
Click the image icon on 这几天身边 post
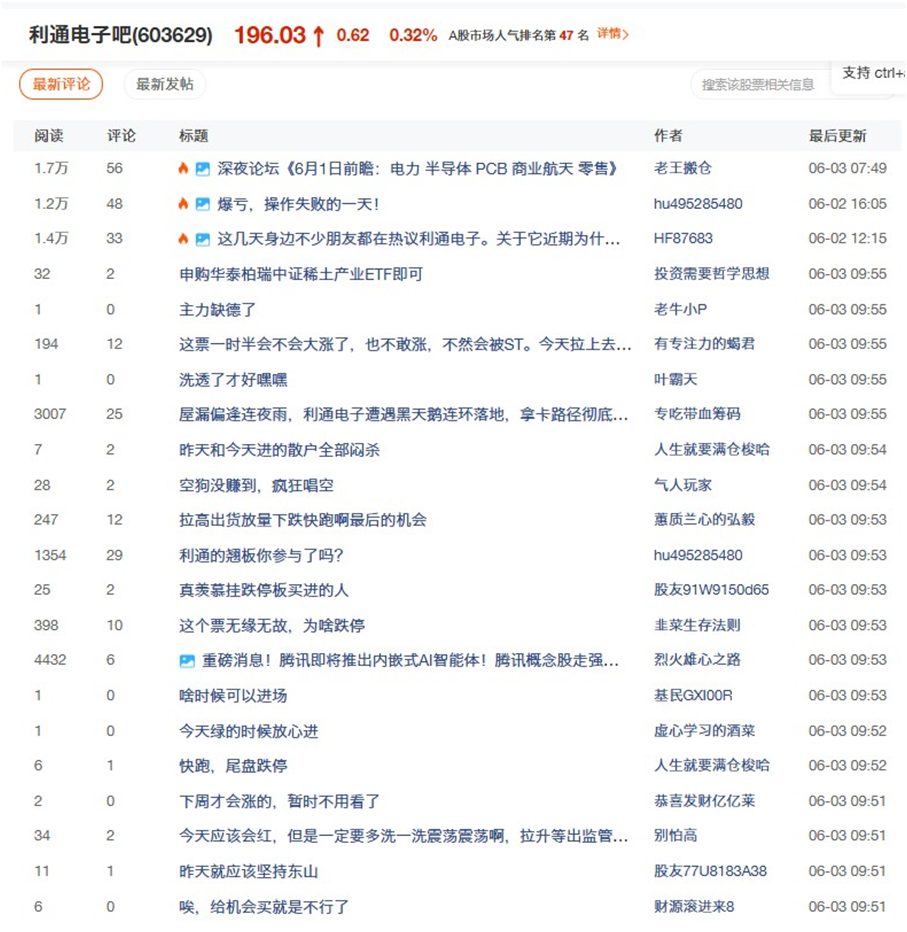click(x=203, y=240)
